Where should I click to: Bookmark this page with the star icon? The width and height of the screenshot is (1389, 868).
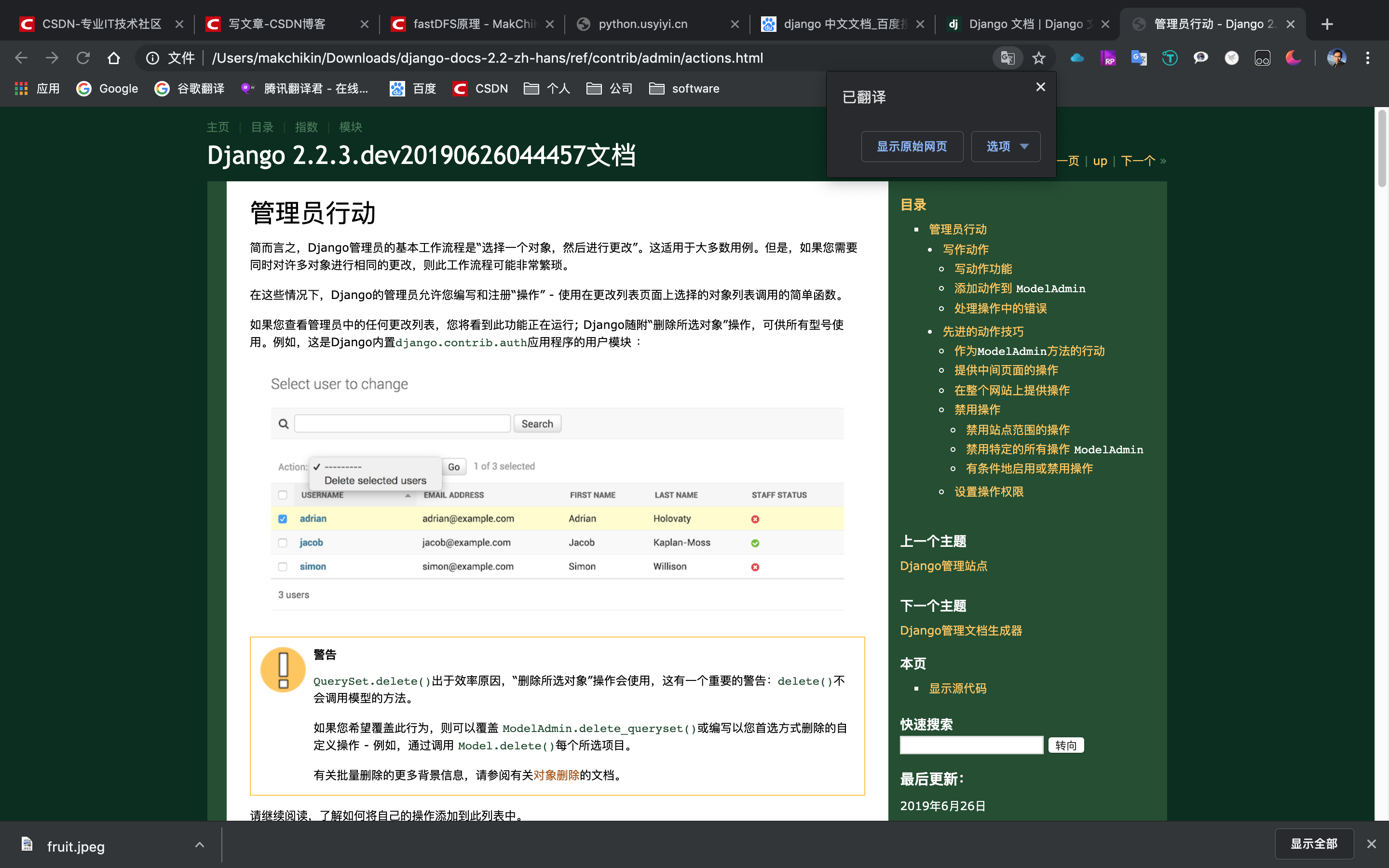click(x=1038, y=58)
